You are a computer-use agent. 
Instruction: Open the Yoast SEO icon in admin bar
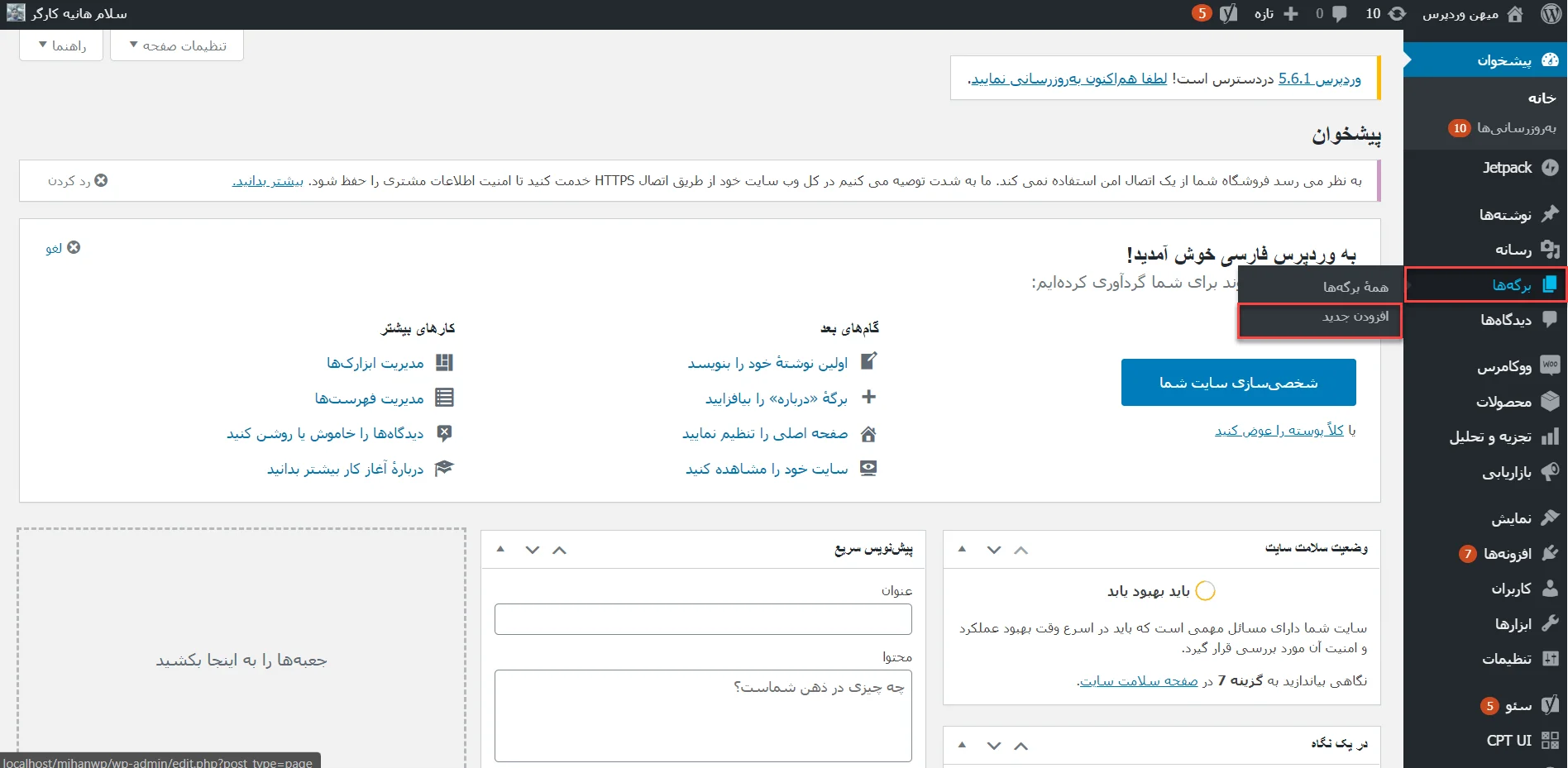(x=1229, y=14)
